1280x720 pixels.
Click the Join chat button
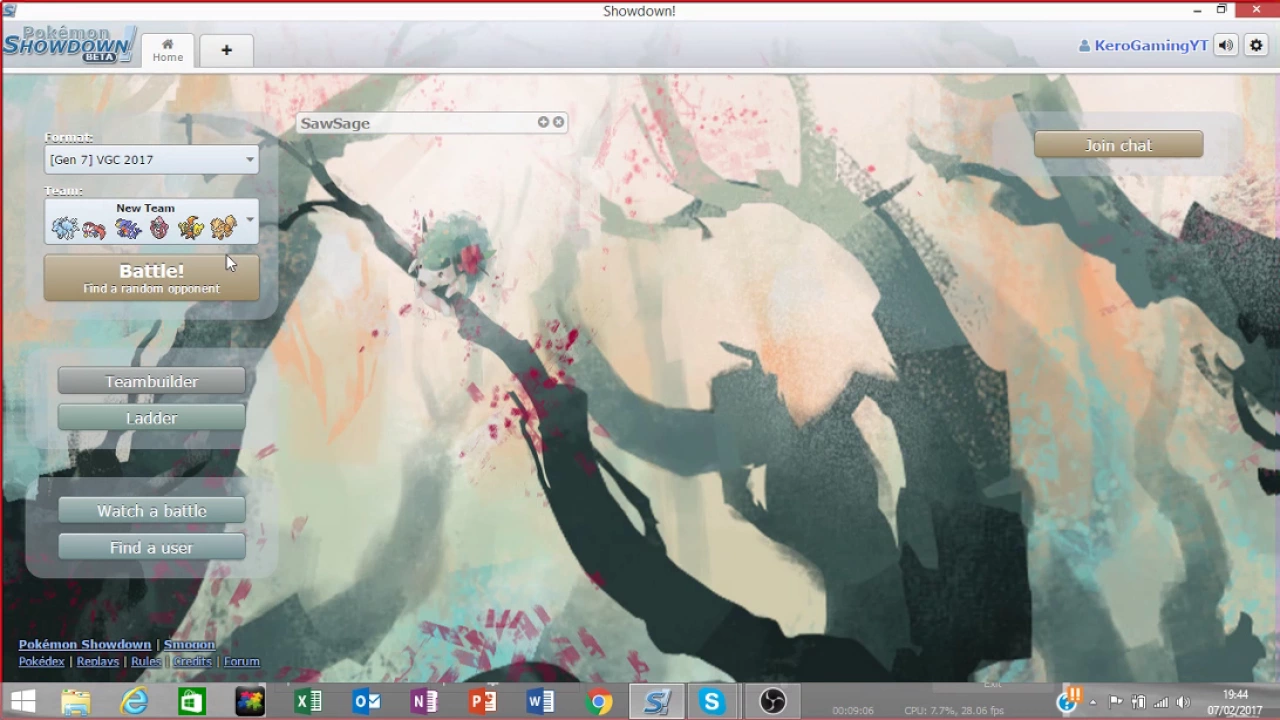1118,145
